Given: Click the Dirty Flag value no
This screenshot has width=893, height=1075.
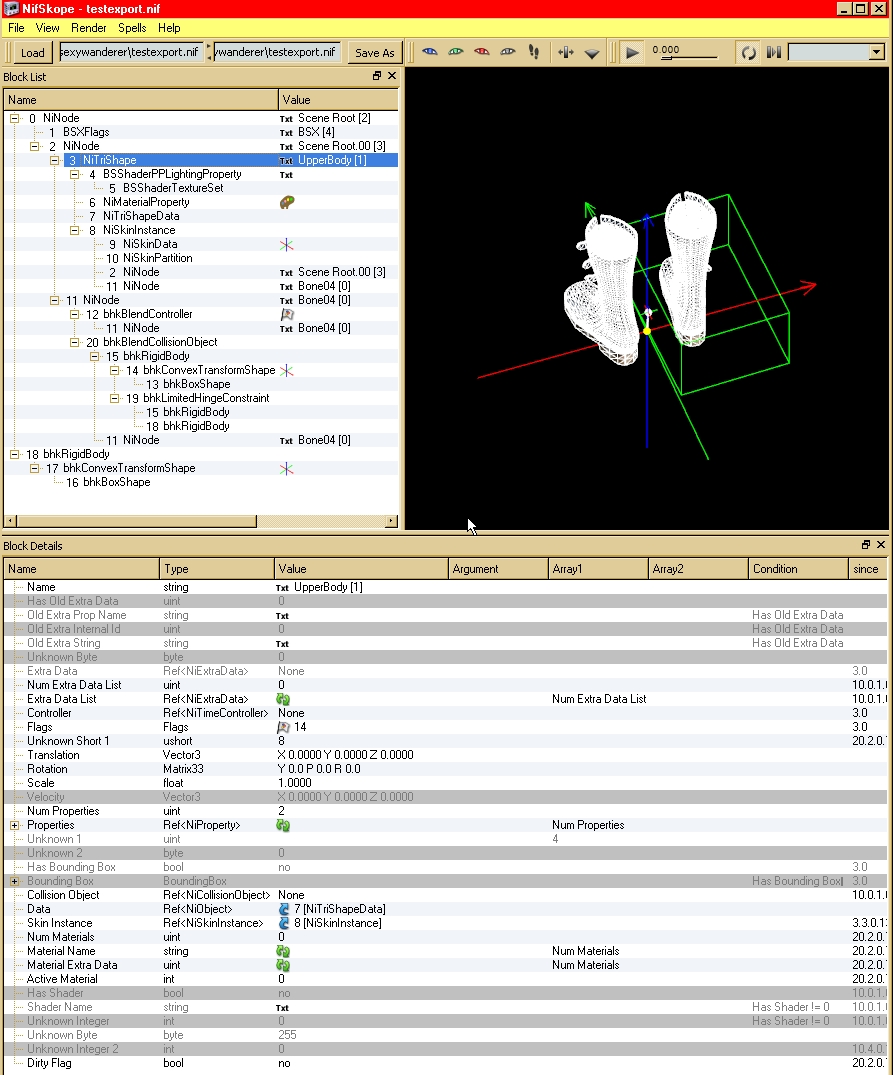Looking at the screenshot, I should click(x=284, y=1063).
